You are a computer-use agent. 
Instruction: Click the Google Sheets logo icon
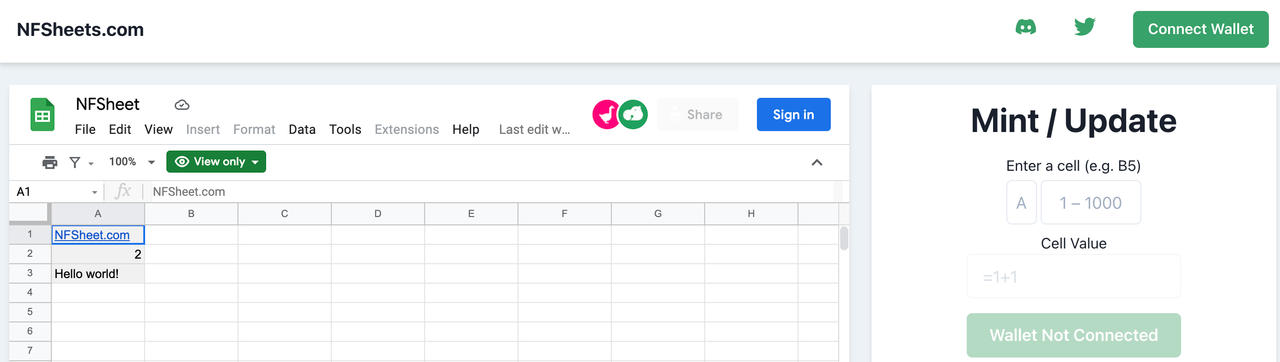coord(42,115)
